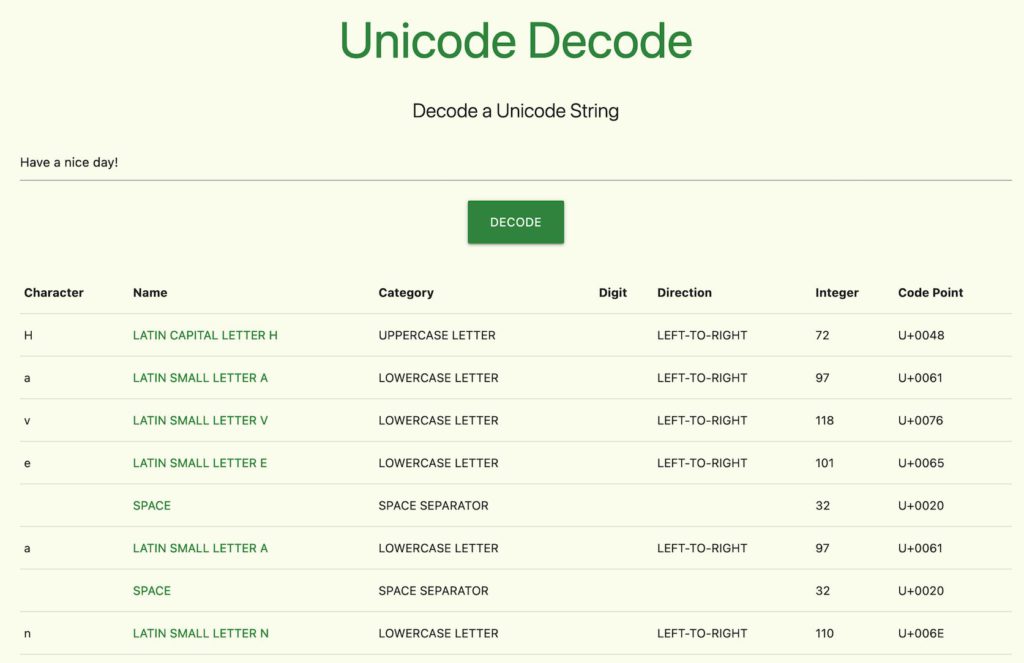This screenshot has height=663, width=1024.
Task: Select the Direction column header
Action: (x=684, y=293)
